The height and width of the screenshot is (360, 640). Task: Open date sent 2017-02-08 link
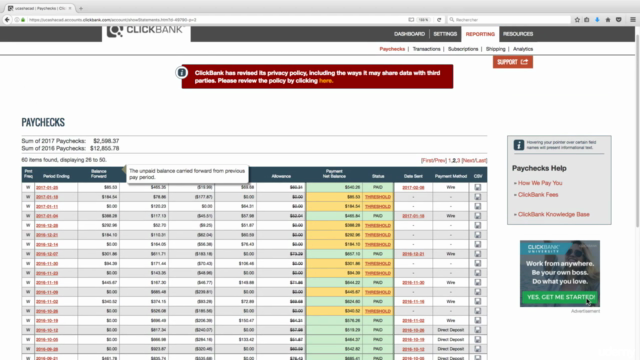(x=413, y=187)
